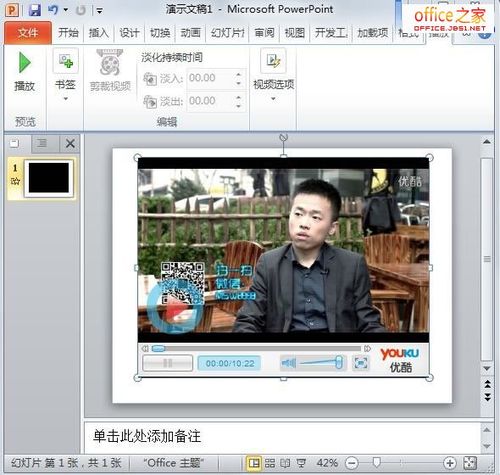Mute the video with speaker icon
This screenshot has height=475, width=500.
[x=289, y=363]
